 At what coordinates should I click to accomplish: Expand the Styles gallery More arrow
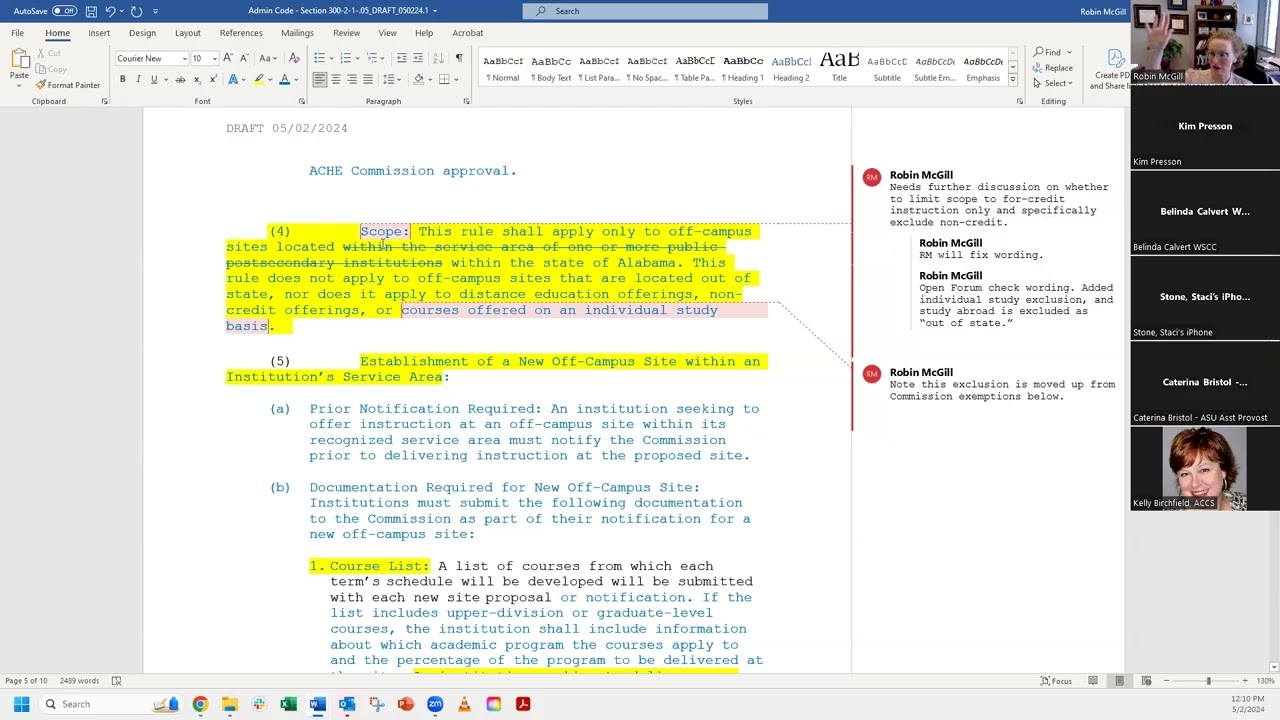(1012, 80)
